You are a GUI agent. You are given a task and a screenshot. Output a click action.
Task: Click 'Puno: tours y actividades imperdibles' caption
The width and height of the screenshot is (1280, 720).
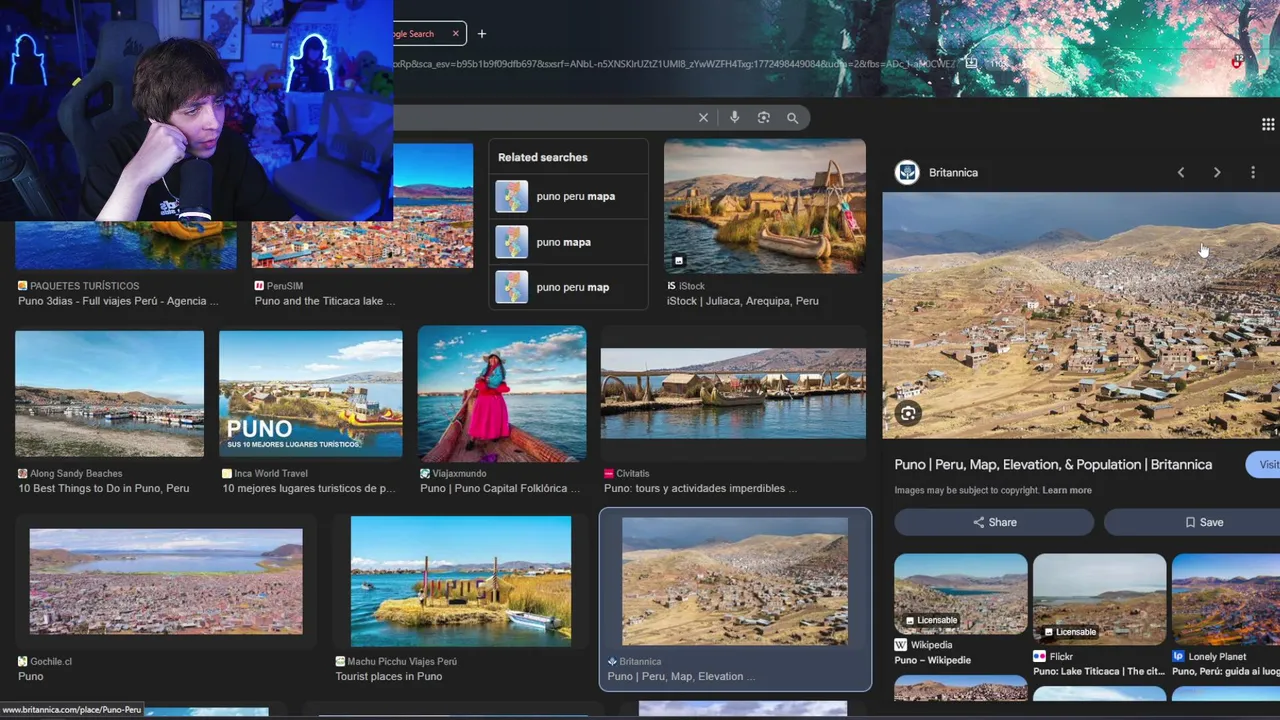(x=700, y=488)
